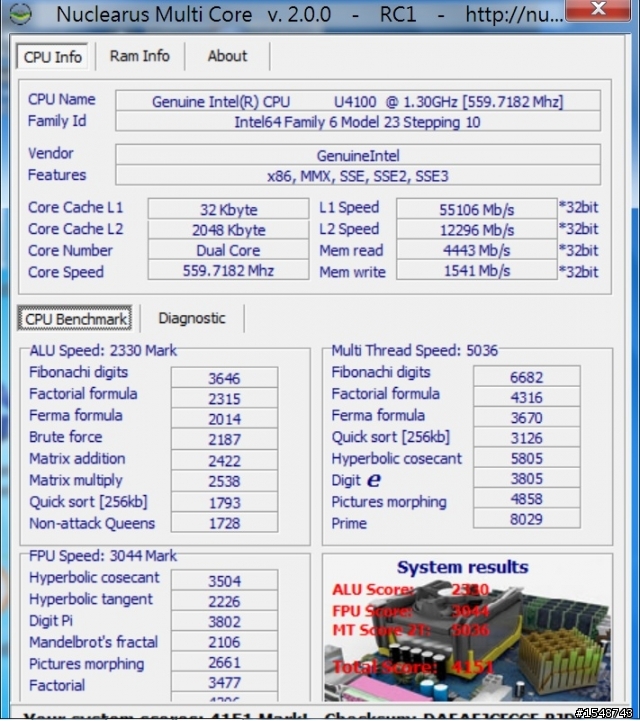The width and height of the screenshot is (640, 721).
Task: Click the System results motherboard image
Action: tap(467, 628)
